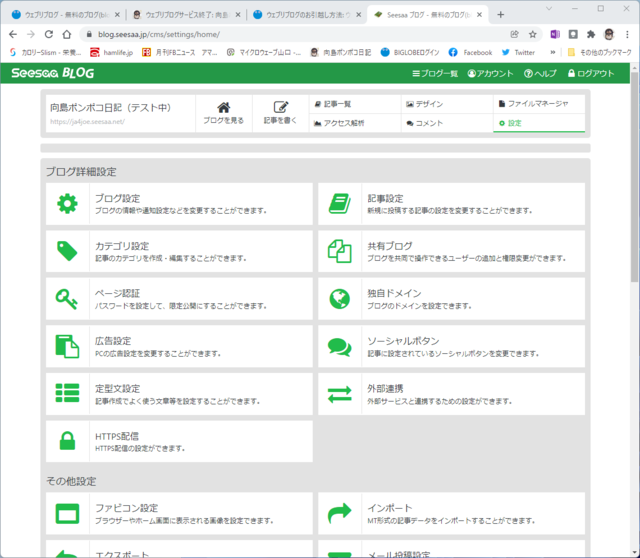
Task: Open ブログ設定 gear icon
Action: click(x=67, y=204)
